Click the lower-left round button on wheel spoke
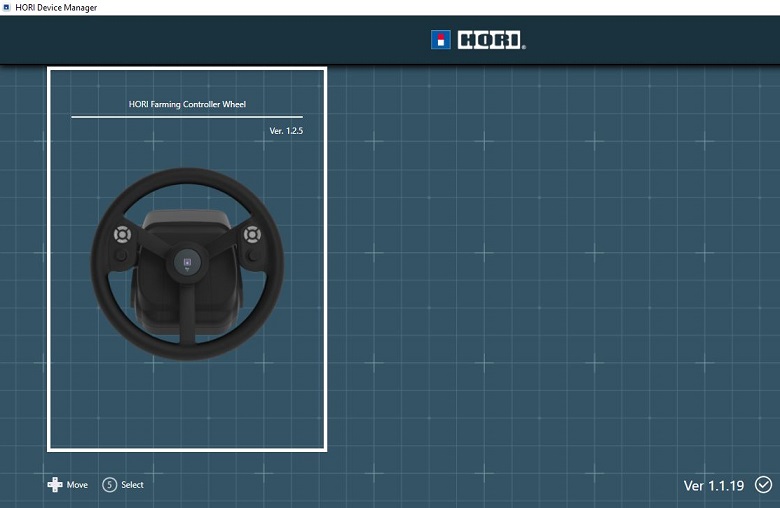The height and width of the screenshot is (508, 780). pos(120,257)
